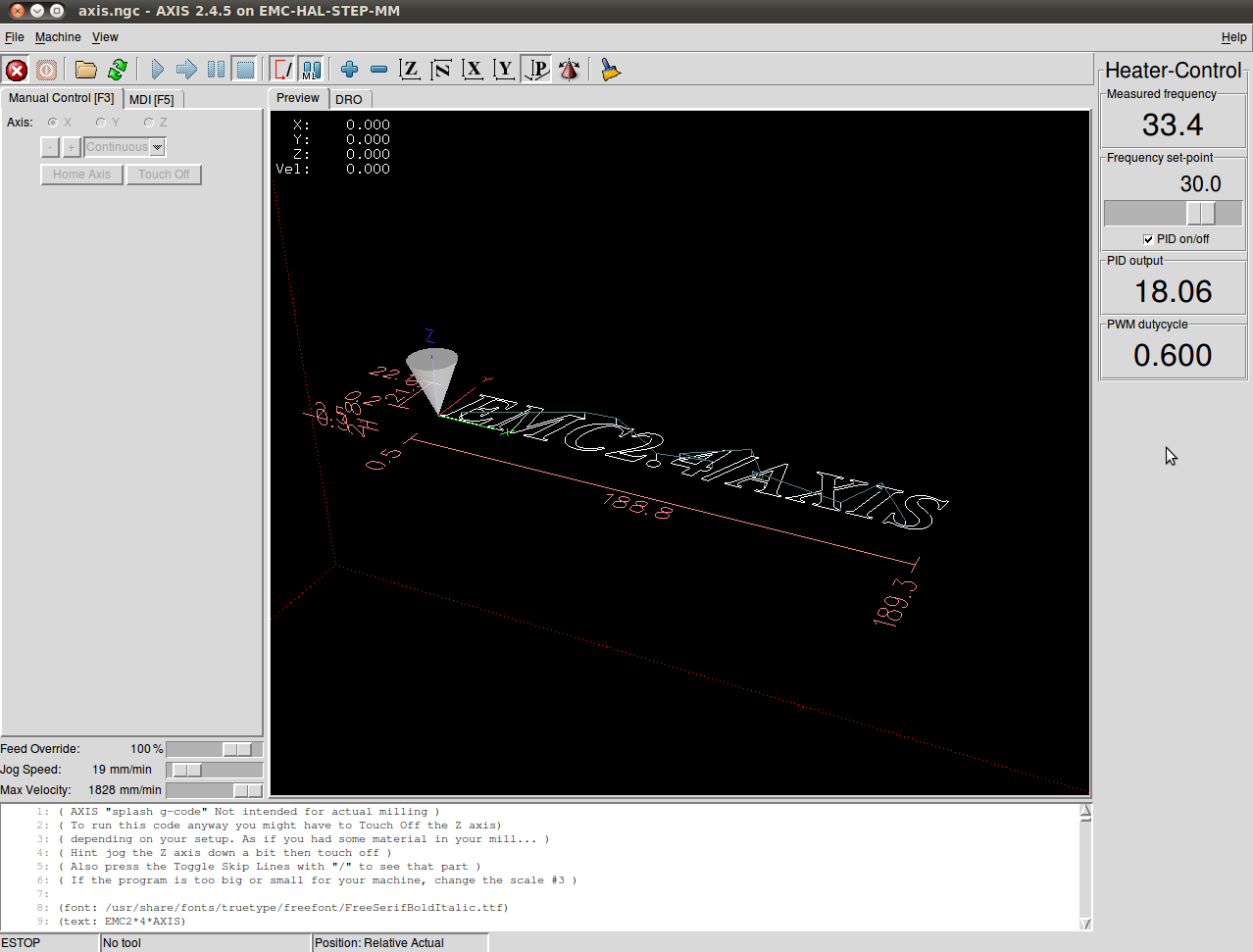This screenshot has height=952, width=1253.
Task: Switch to the X view
Action: tap(473, 70)
